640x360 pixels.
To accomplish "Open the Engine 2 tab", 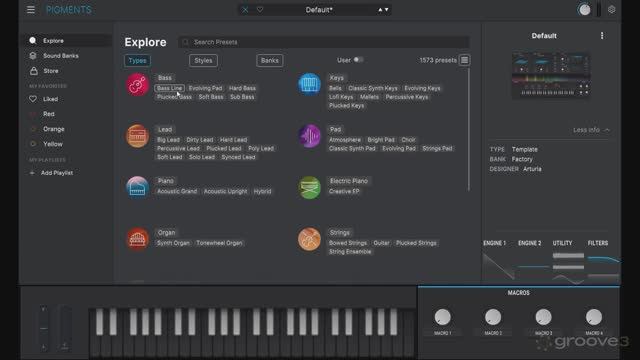I will (x=529, y=243).
